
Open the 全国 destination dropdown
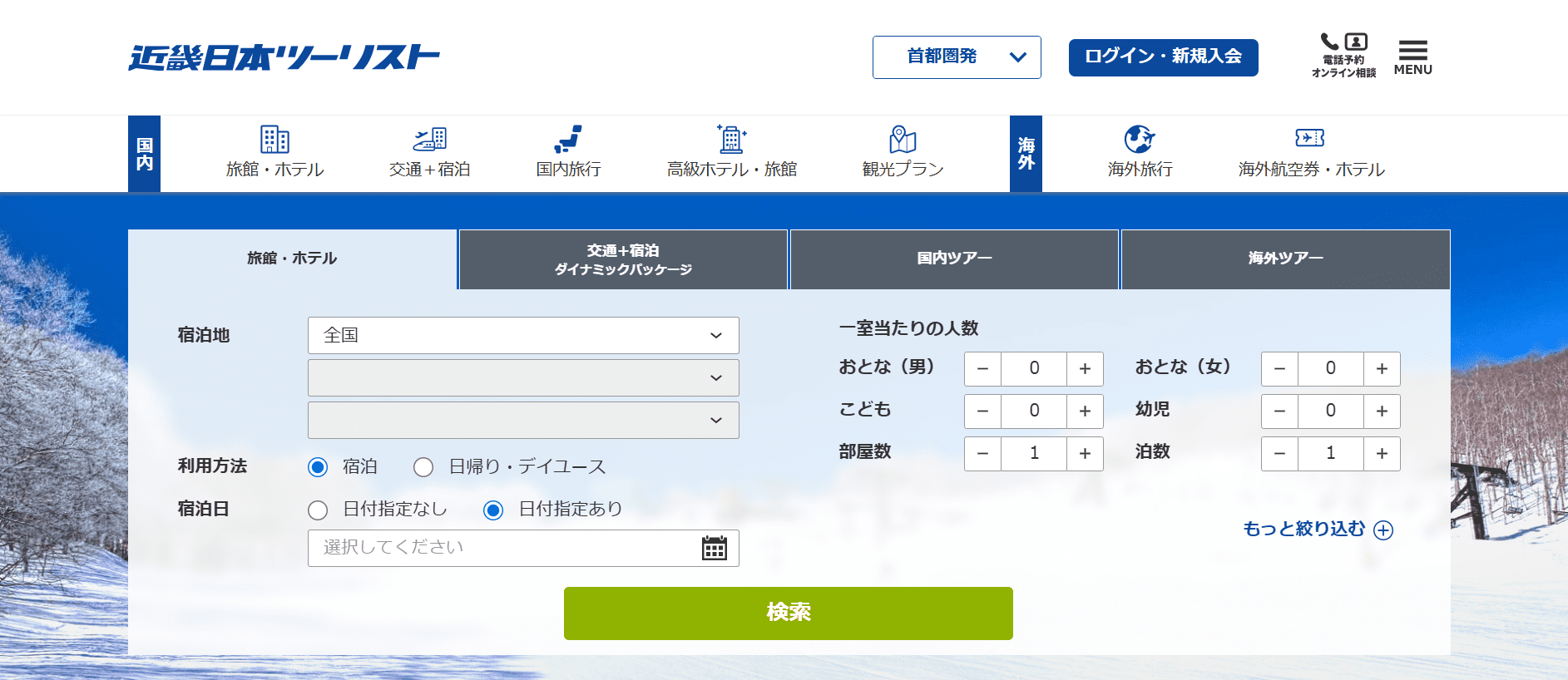523,336
